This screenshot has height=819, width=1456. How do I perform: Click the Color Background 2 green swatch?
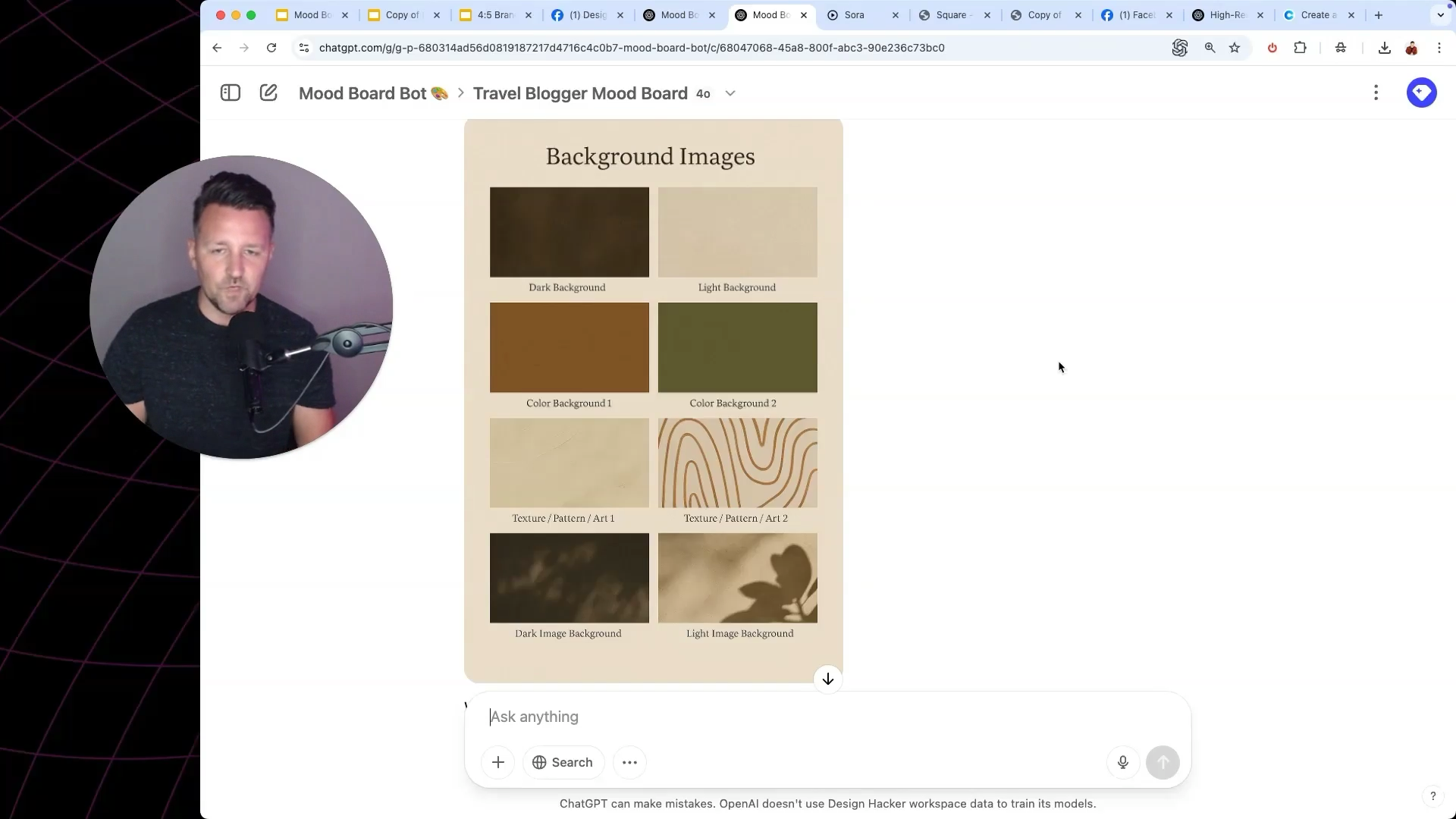[737, 347]
